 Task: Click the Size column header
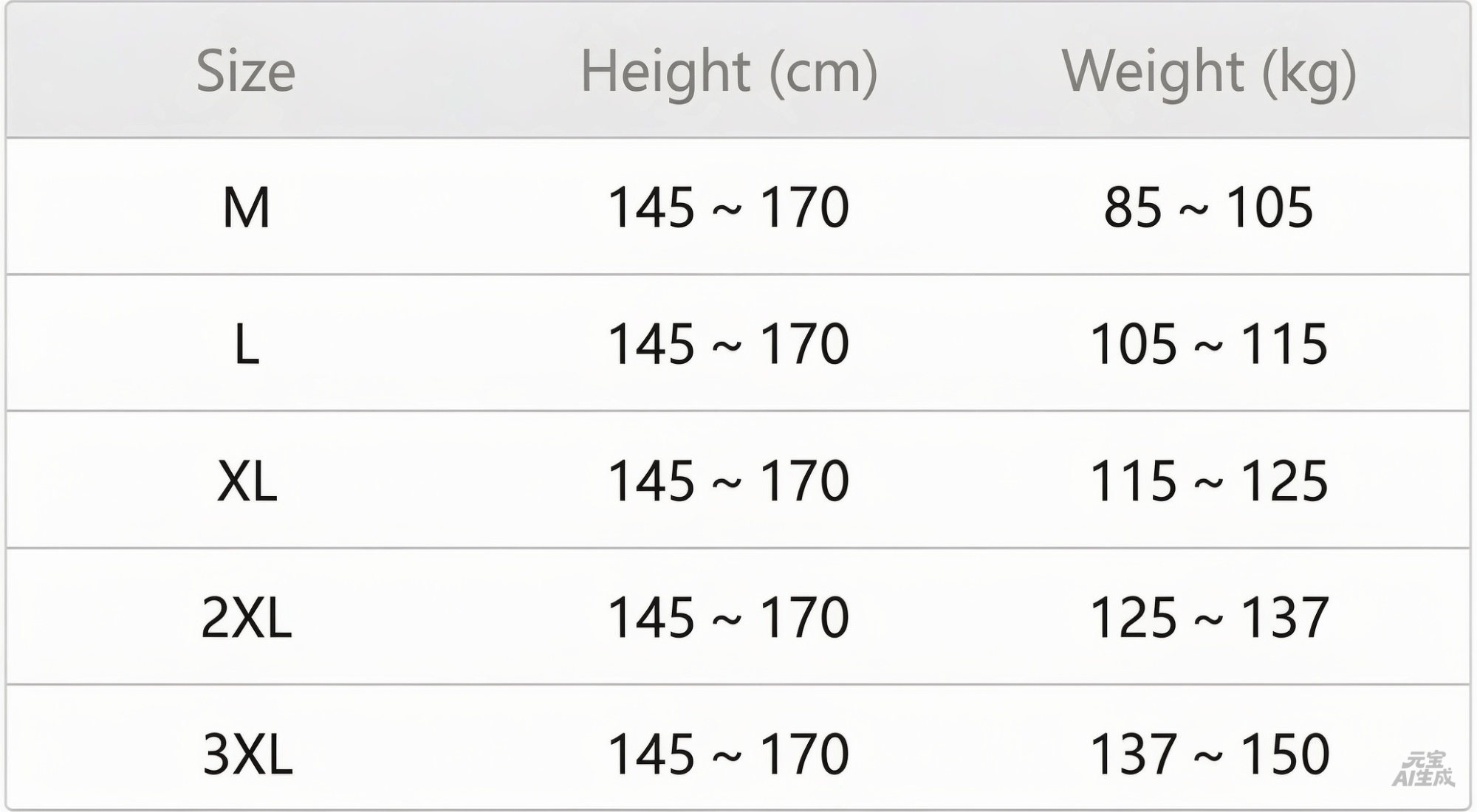coord(246,71)
